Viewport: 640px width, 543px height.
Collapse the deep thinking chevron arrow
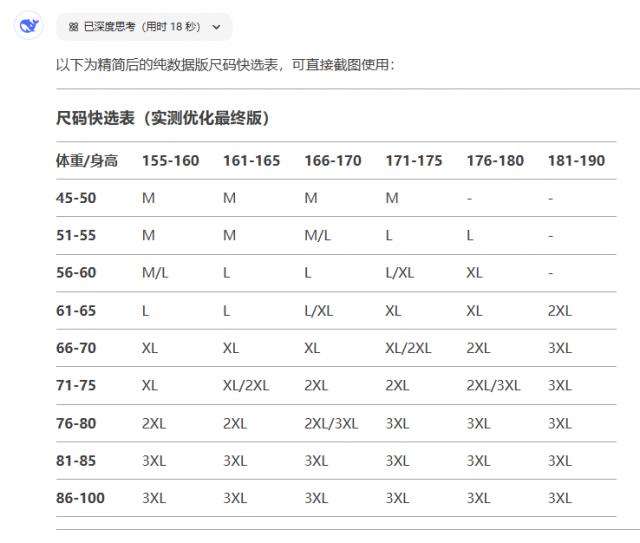point(216,27)
